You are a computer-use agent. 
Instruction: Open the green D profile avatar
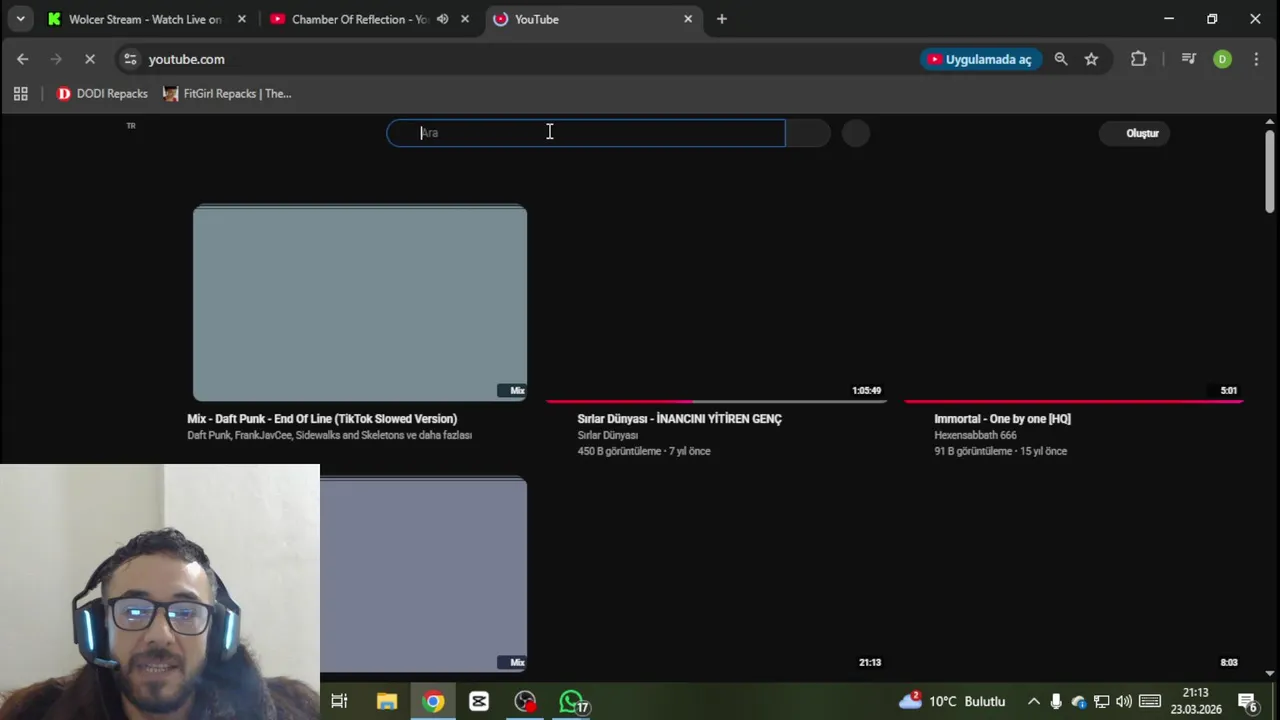pyautogui.click(x=1222, y=59)
